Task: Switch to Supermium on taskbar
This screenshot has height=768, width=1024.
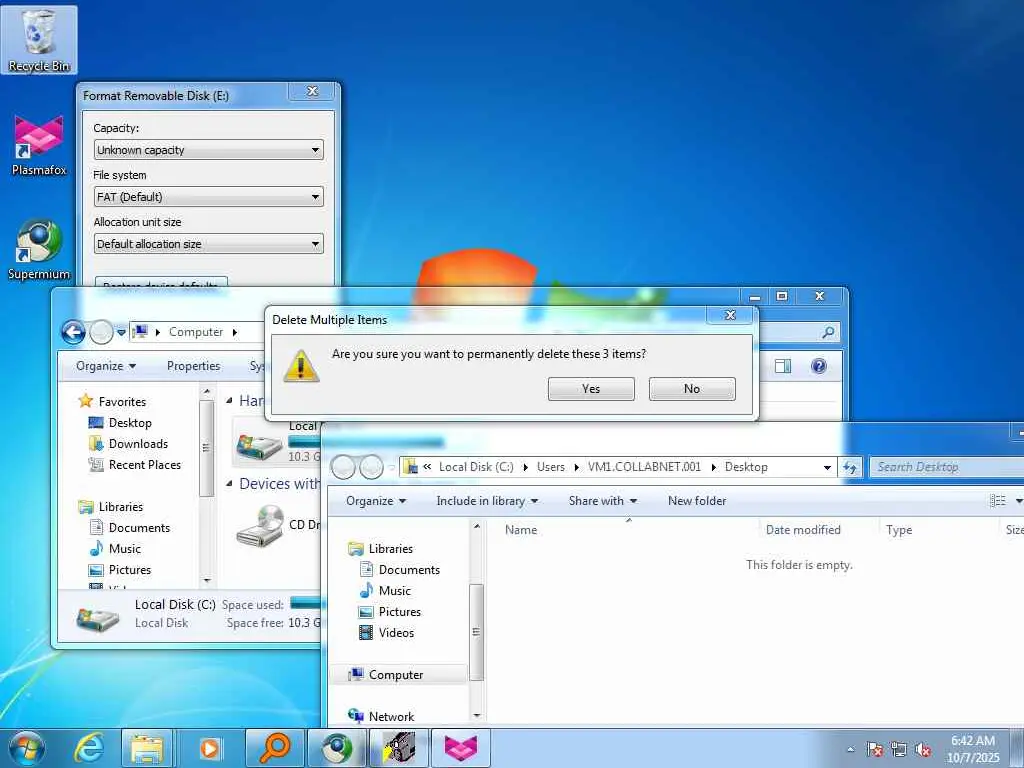Action: pos(337,748)
